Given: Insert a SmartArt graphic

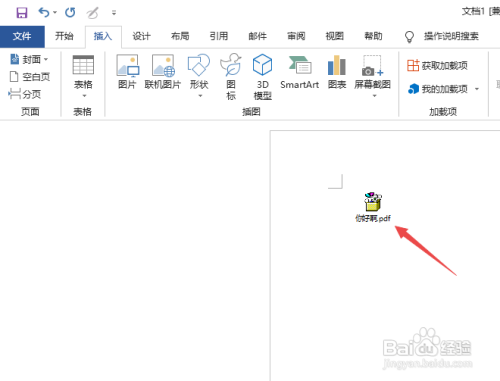Looking at the screenshot, I should 300,73.
